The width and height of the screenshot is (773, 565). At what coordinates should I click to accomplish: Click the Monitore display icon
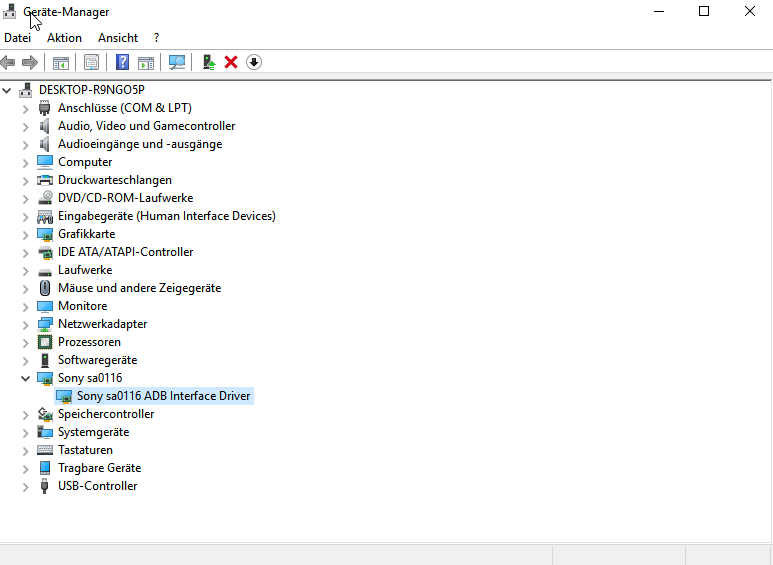pos(45,306)
